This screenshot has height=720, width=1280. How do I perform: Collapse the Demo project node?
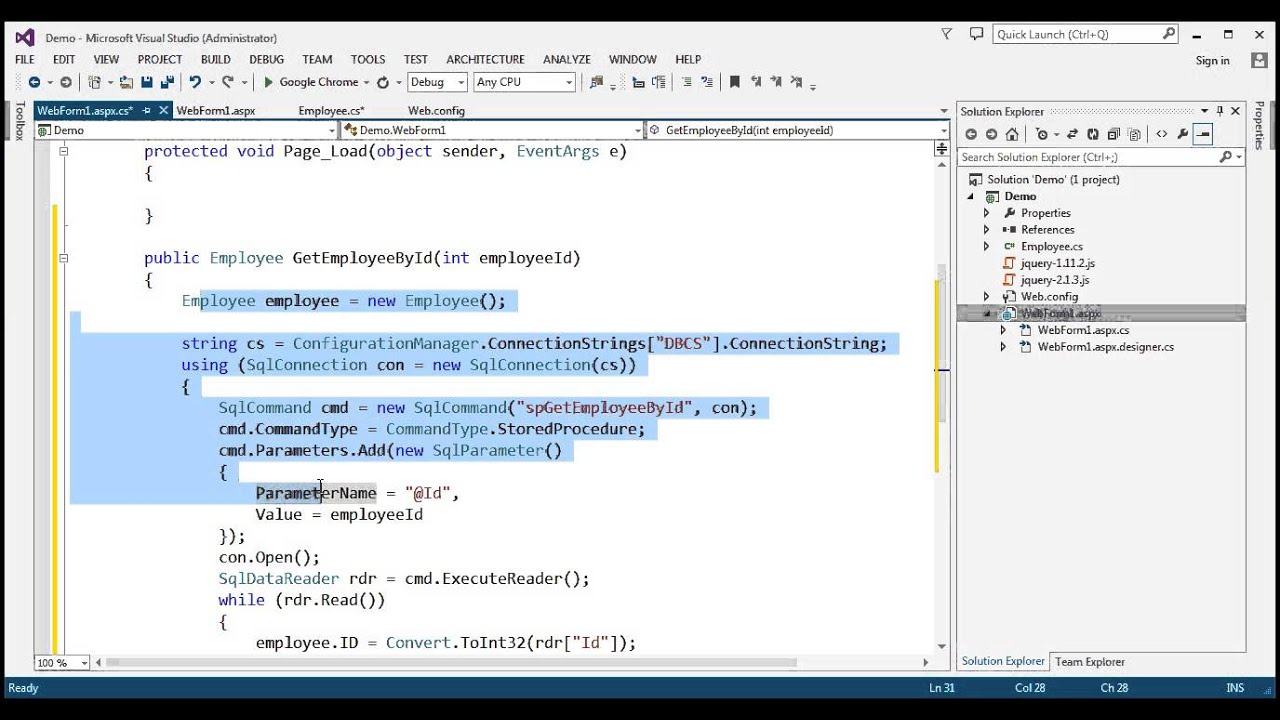[x=969, y=197]
